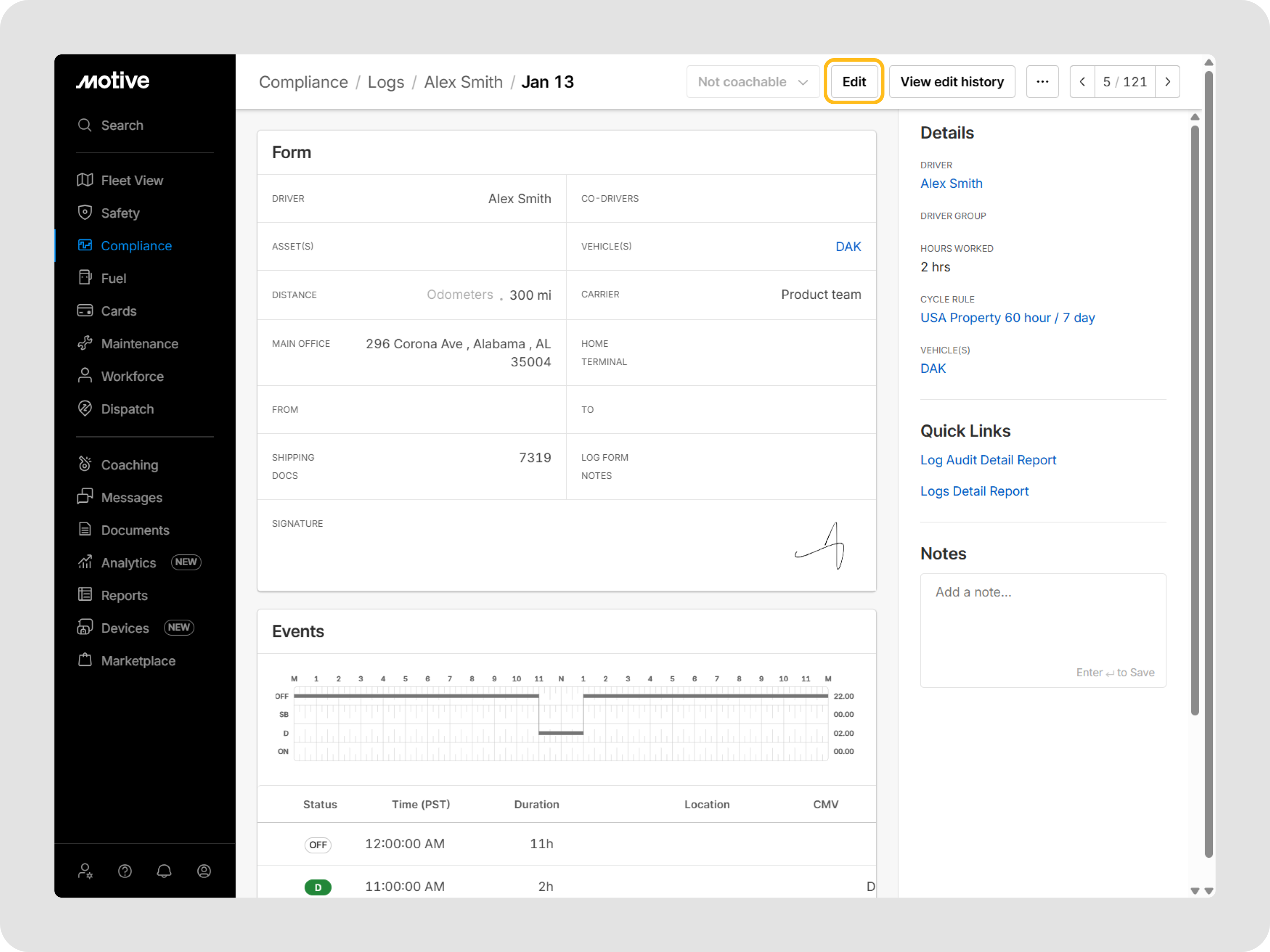Open the Fuel section
Screen dimensions: 1270x952
point(113,278)
